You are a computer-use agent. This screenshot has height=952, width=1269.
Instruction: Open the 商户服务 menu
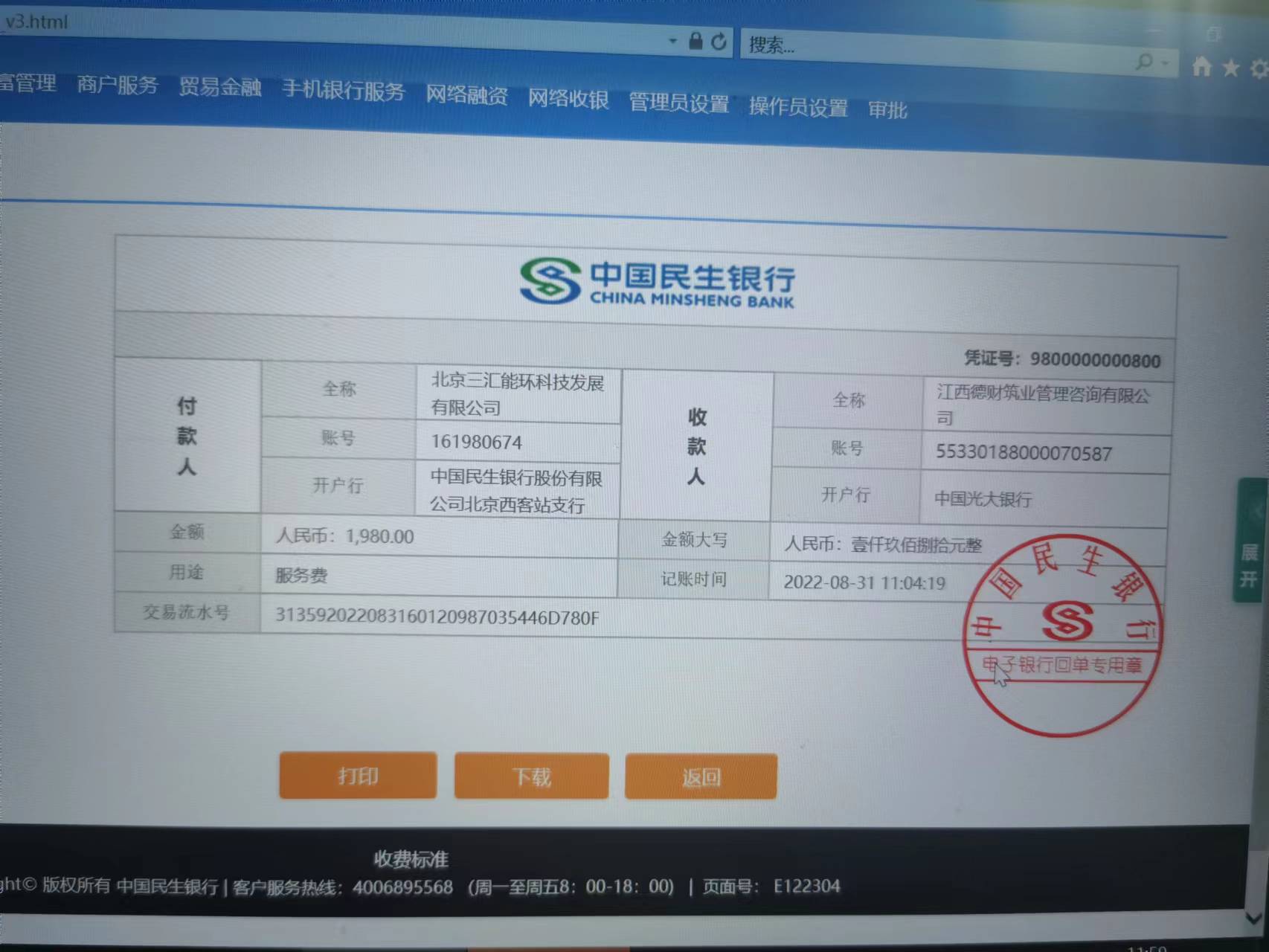coord(118,85)
